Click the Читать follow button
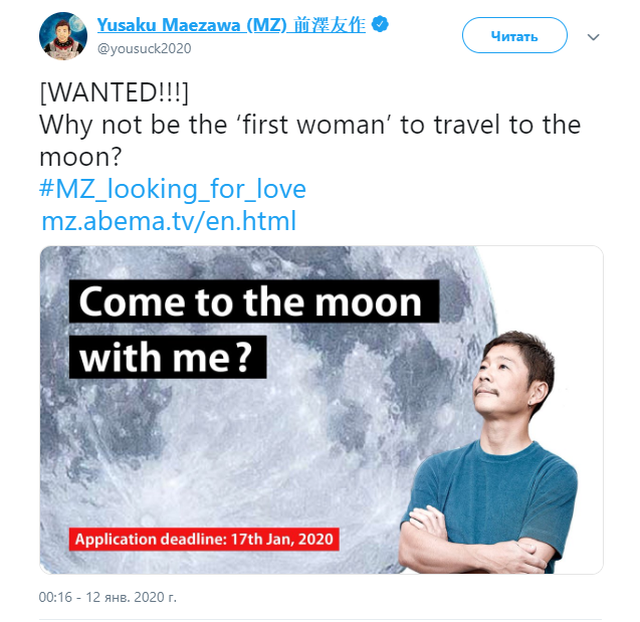Screen dimensions: 640x622 pos(515,36)
